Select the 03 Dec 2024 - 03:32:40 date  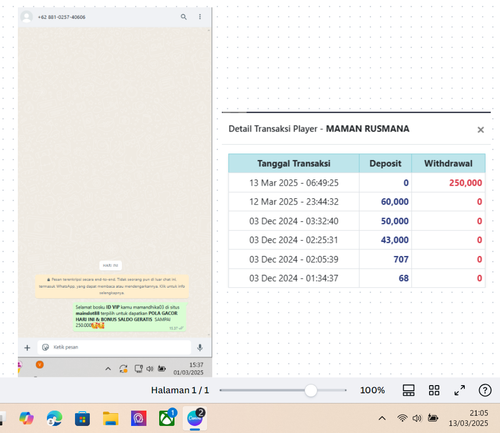294,221
